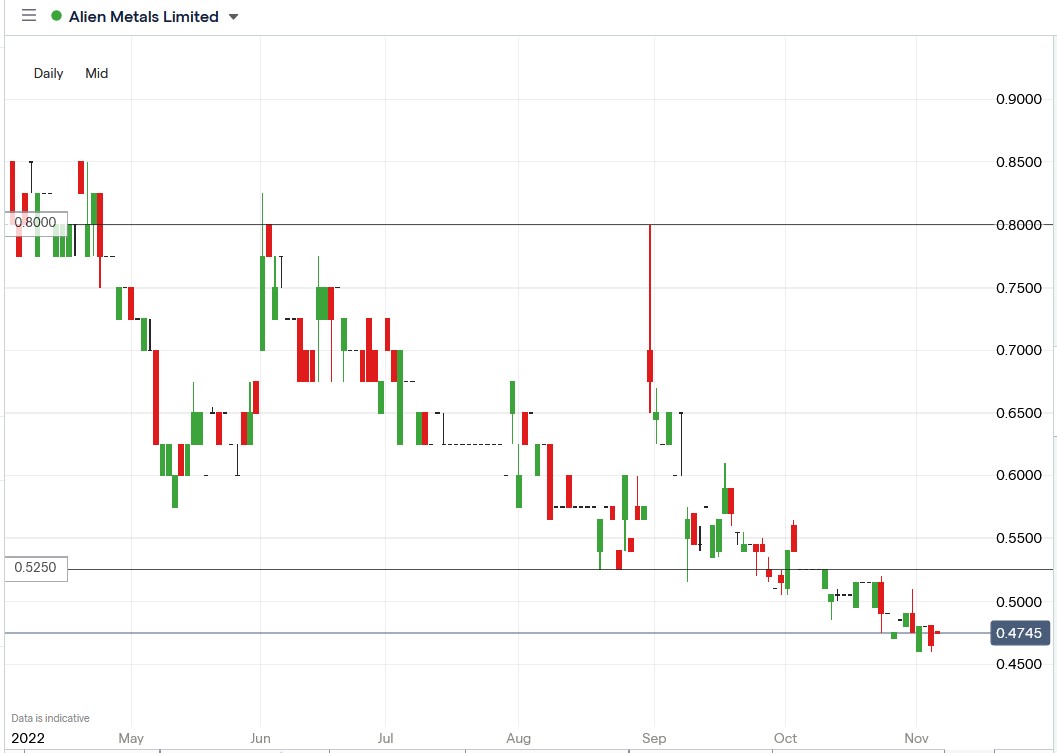Screen dimensions: 1057x753
Task: Click the May label on time axis
Action: tap(131, 738)
